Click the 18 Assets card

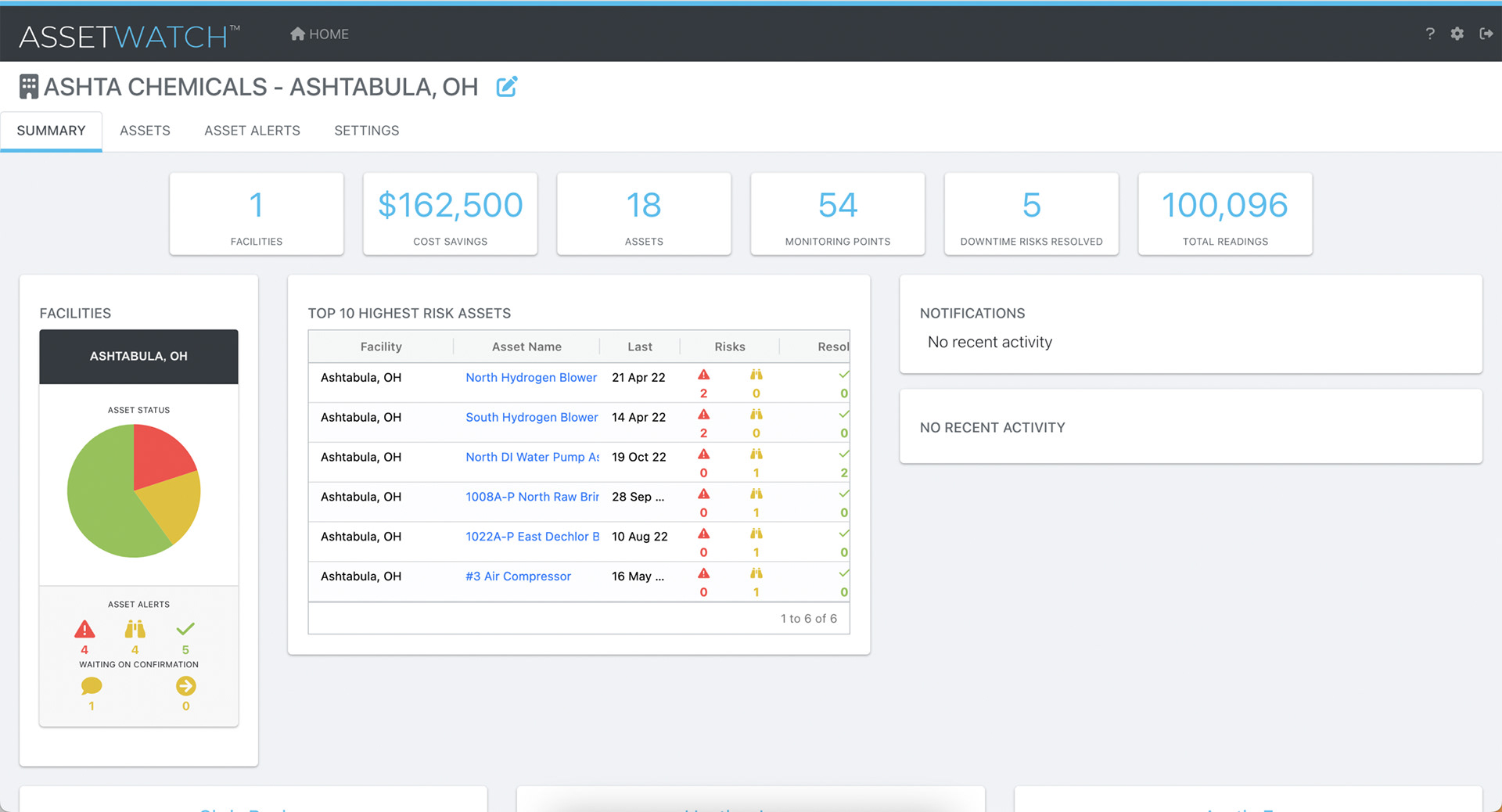(x=644, y=214)
